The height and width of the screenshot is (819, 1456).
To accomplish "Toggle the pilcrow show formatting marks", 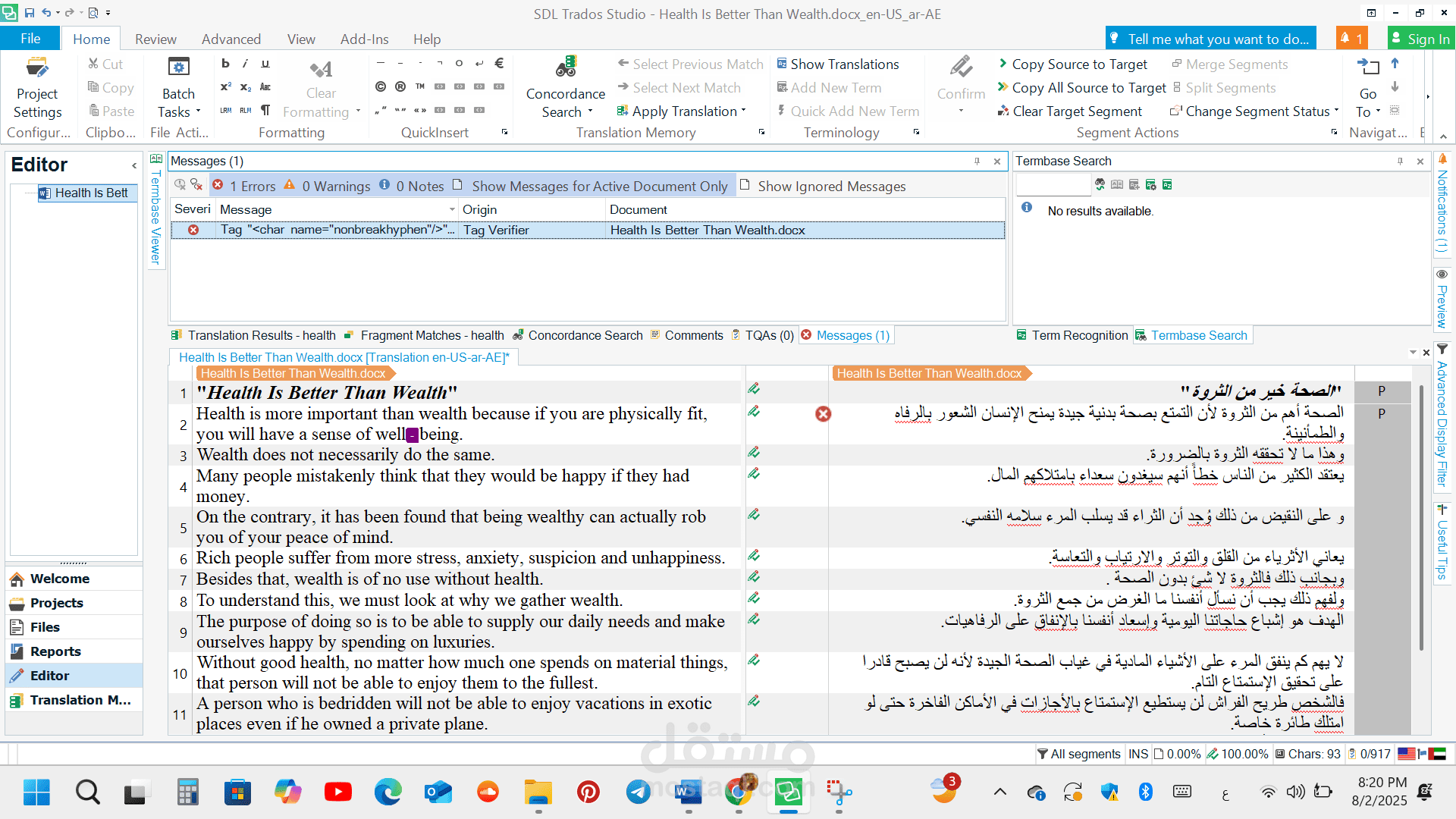I will coord(265,111).
